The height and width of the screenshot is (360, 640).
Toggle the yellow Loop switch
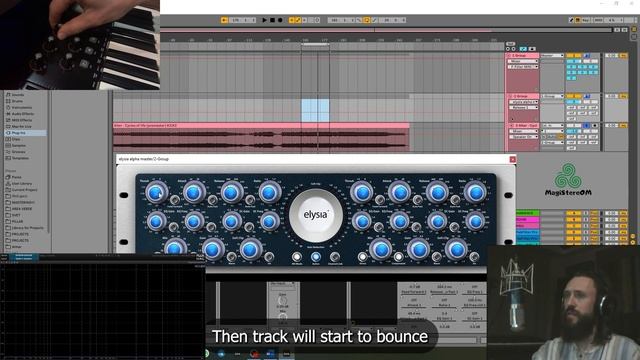pyautogui.click(x=367, y=20)
